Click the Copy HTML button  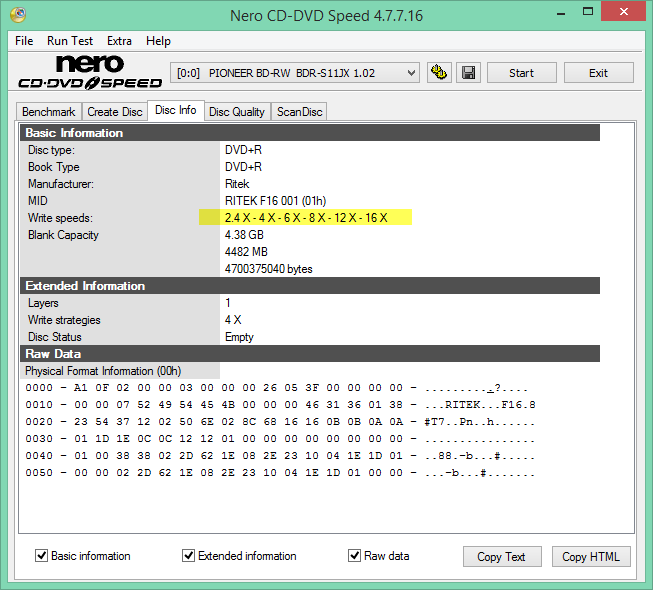[x=591, y=556]
